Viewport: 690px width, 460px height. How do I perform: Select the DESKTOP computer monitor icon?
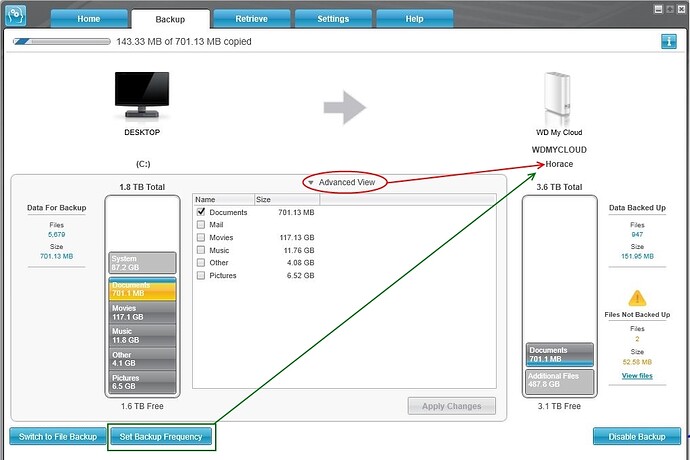[x=142, y=96]
